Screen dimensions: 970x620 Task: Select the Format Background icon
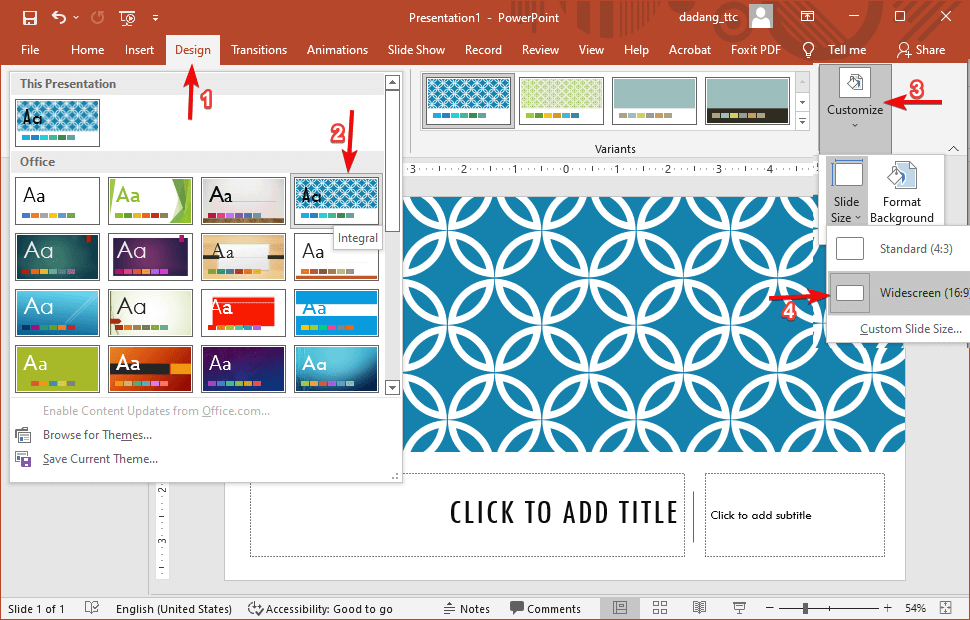901,192
